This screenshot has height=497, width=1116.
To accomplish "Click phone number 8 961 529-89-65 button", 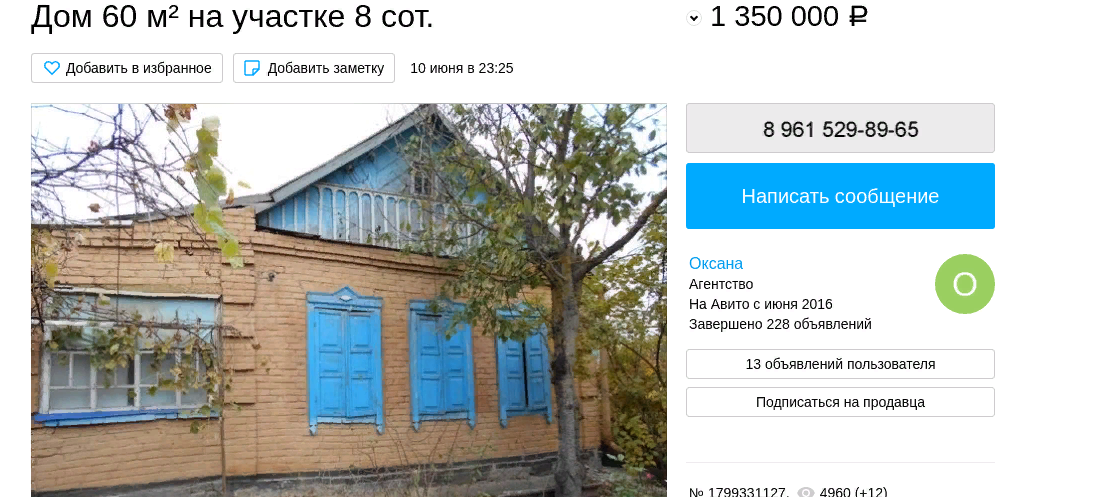I will (840, 128).
